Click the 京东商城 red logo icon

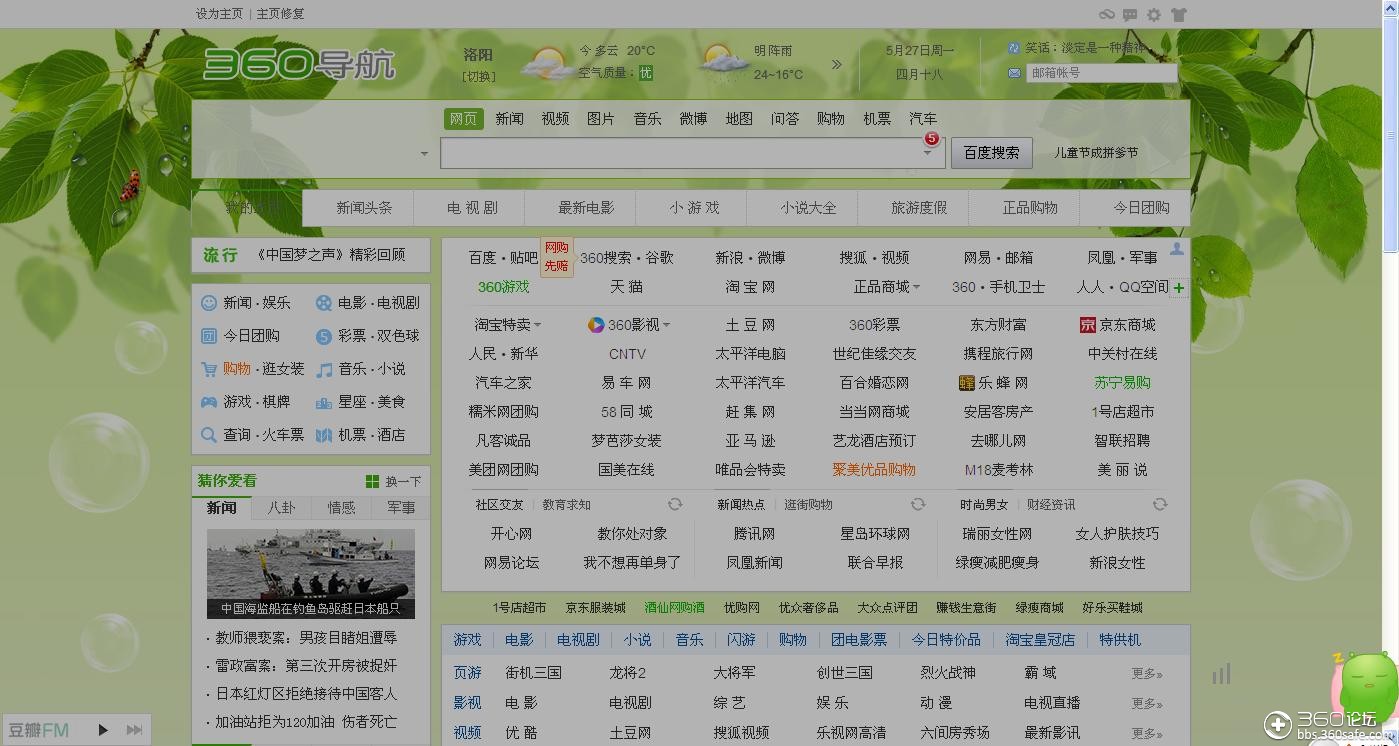[1088, 325]
